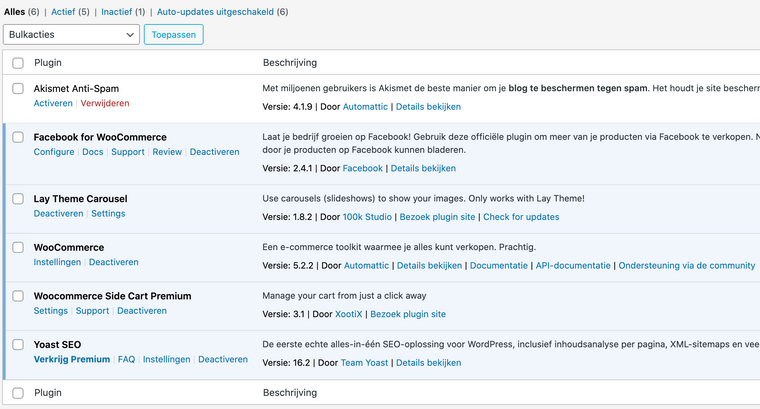Check the Yoast SEO plugin checkbox
This screenshot has height=409, width=760.
[x=18, y=344]
